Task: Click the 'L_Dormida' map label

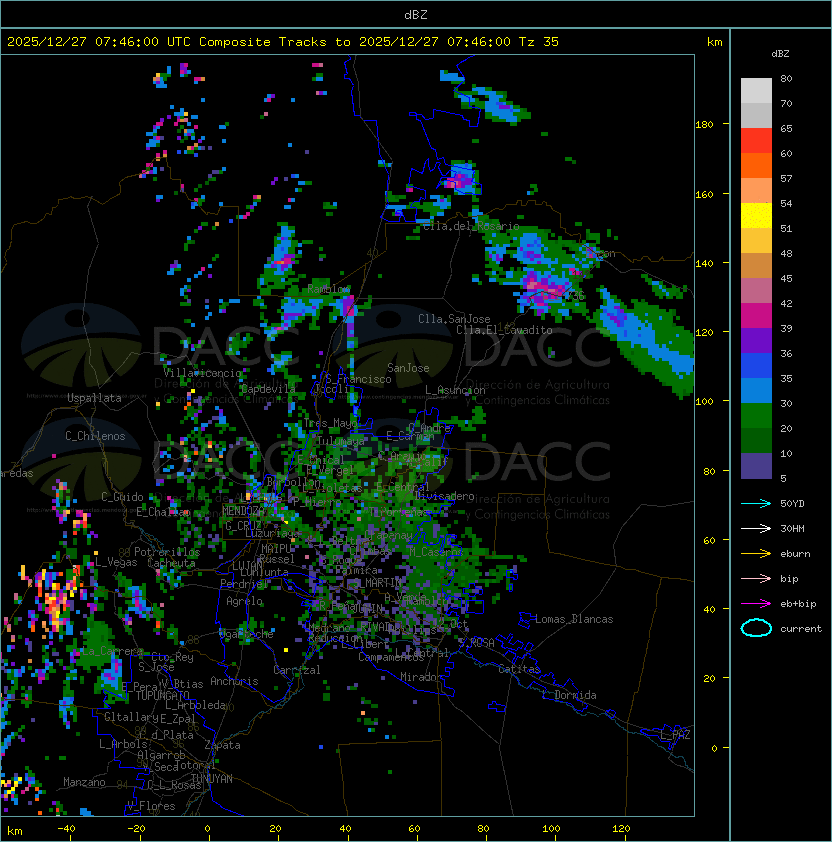Action: tap(569, 695)
